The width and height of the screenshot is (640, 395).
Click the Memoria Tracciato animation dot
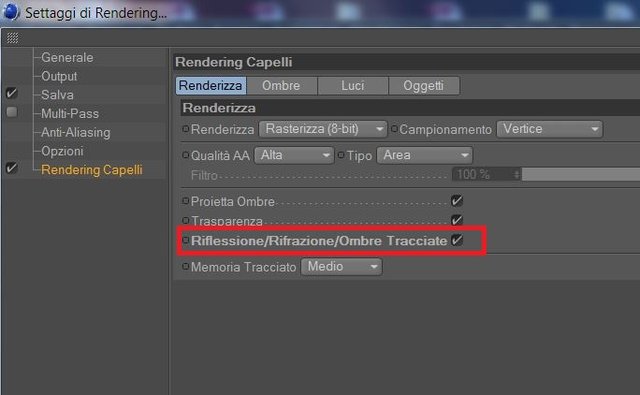tap(186, 266)
